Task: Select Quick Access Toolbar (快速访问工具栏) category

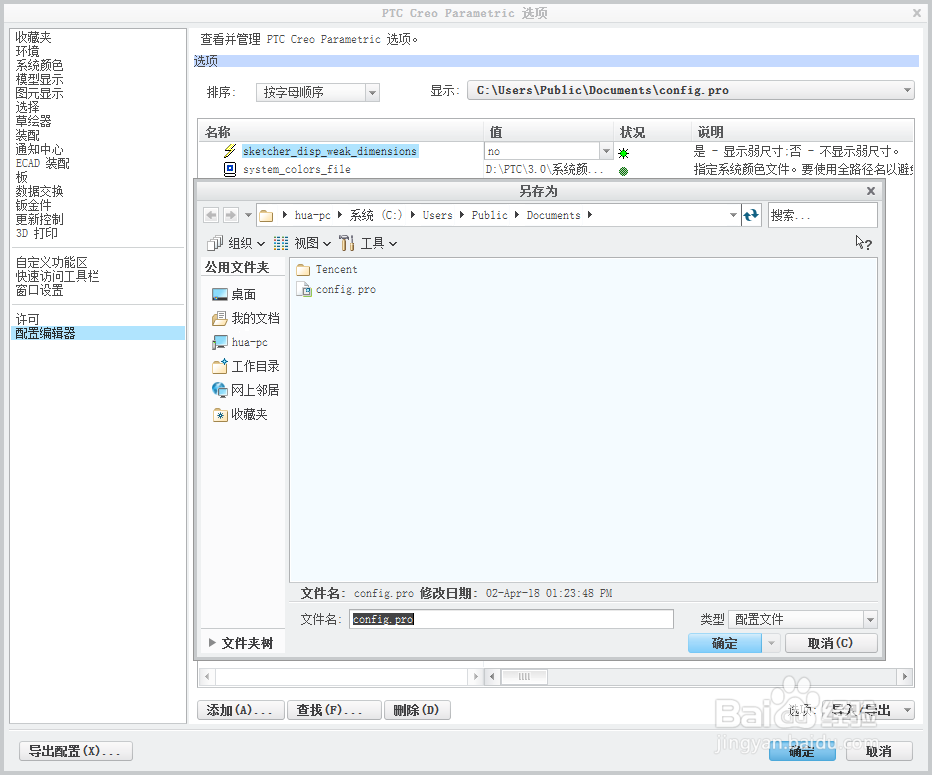Action: (x=57, y=276)
